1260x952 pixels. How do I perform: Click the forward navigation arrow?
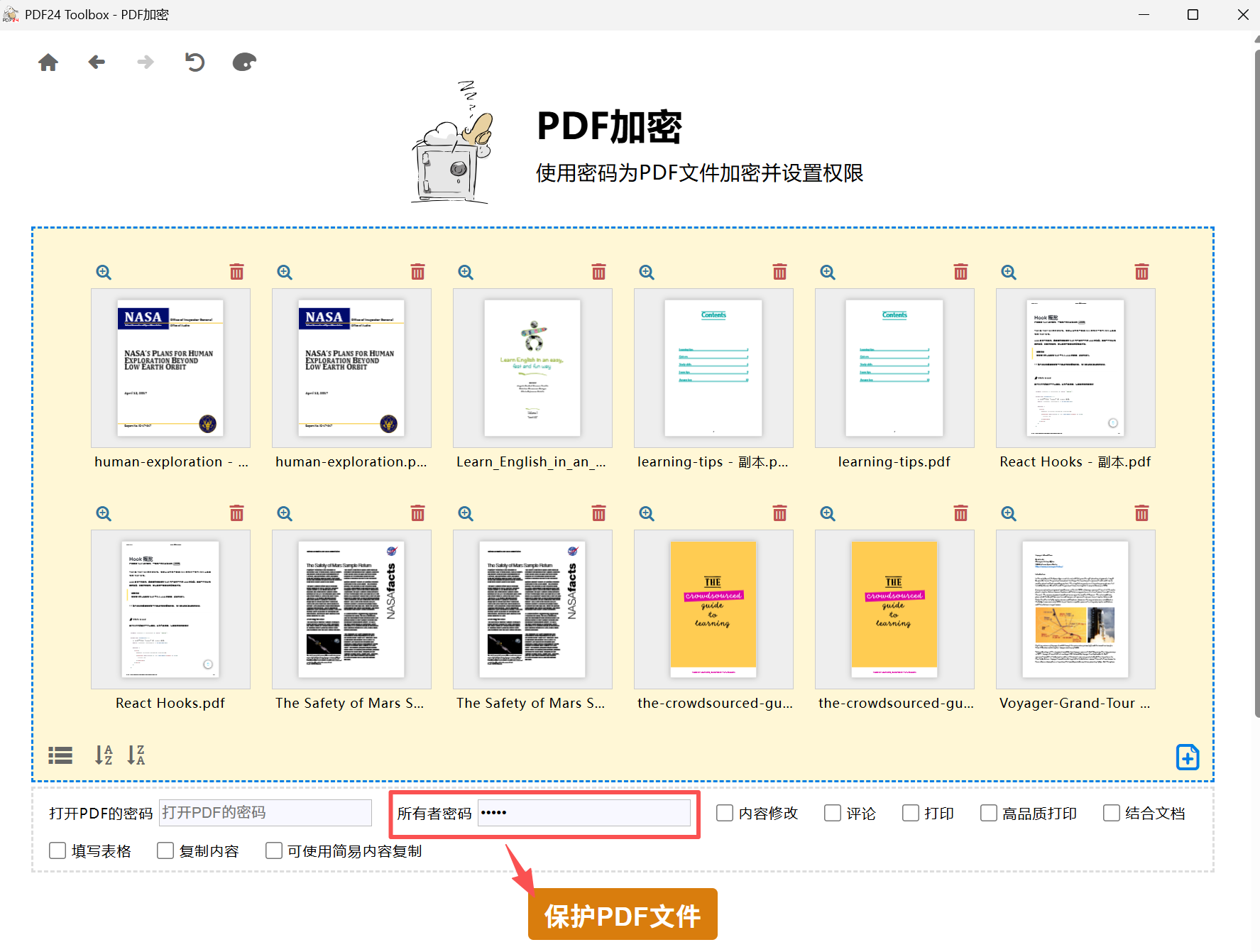point(145,62)
